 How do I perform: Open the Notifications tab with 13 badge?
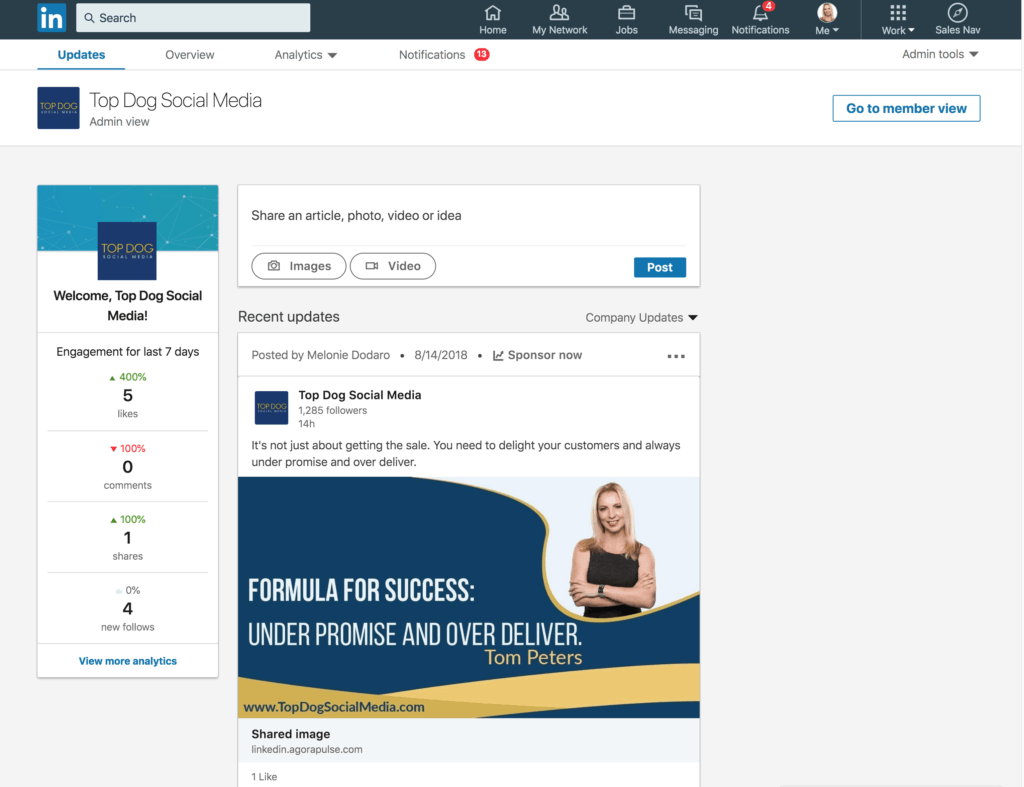coord(444,55)
